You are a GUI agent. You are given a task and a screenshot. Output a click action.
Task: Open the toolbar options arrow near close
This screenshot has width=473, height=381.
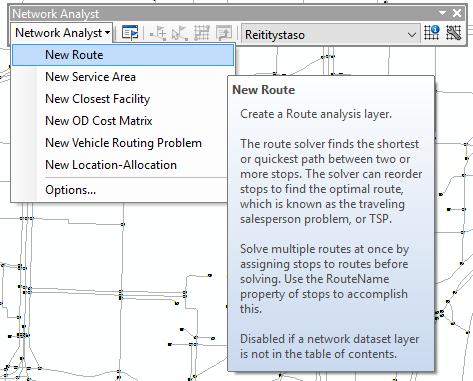(x=442, y=13)
